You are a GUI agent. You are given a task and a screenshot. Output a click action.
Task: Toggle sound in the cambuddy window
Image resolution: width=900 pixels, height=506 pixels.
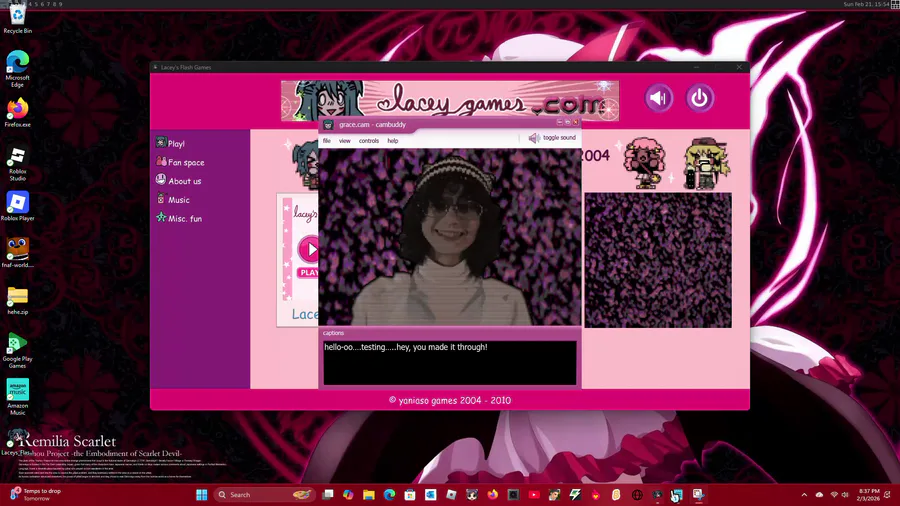tap(552, 138)
